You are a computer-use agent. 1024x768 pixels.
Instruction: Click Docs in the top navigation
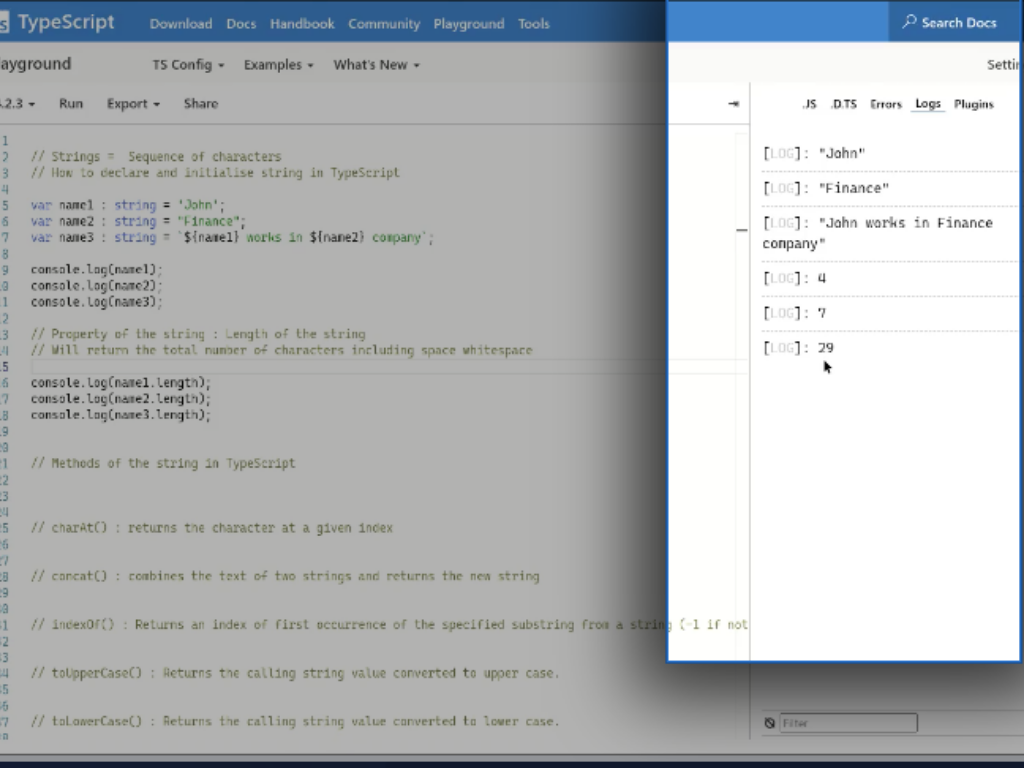(241, 23)
